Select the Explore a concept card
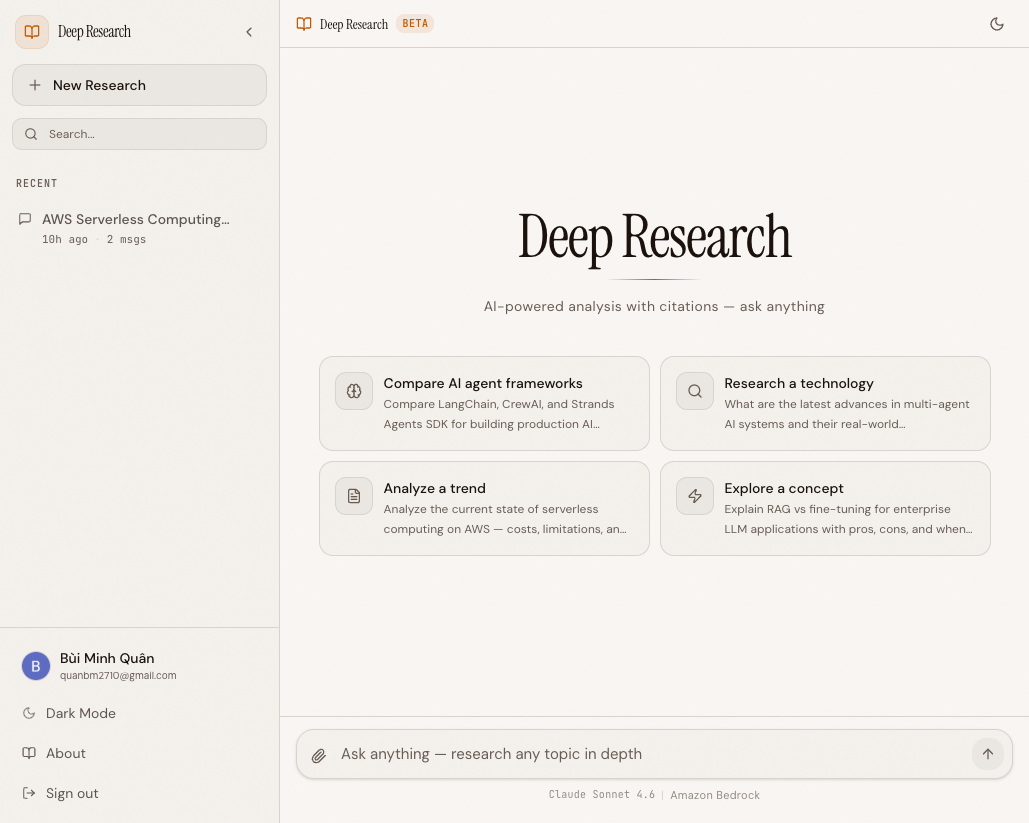 click(825, 509)
